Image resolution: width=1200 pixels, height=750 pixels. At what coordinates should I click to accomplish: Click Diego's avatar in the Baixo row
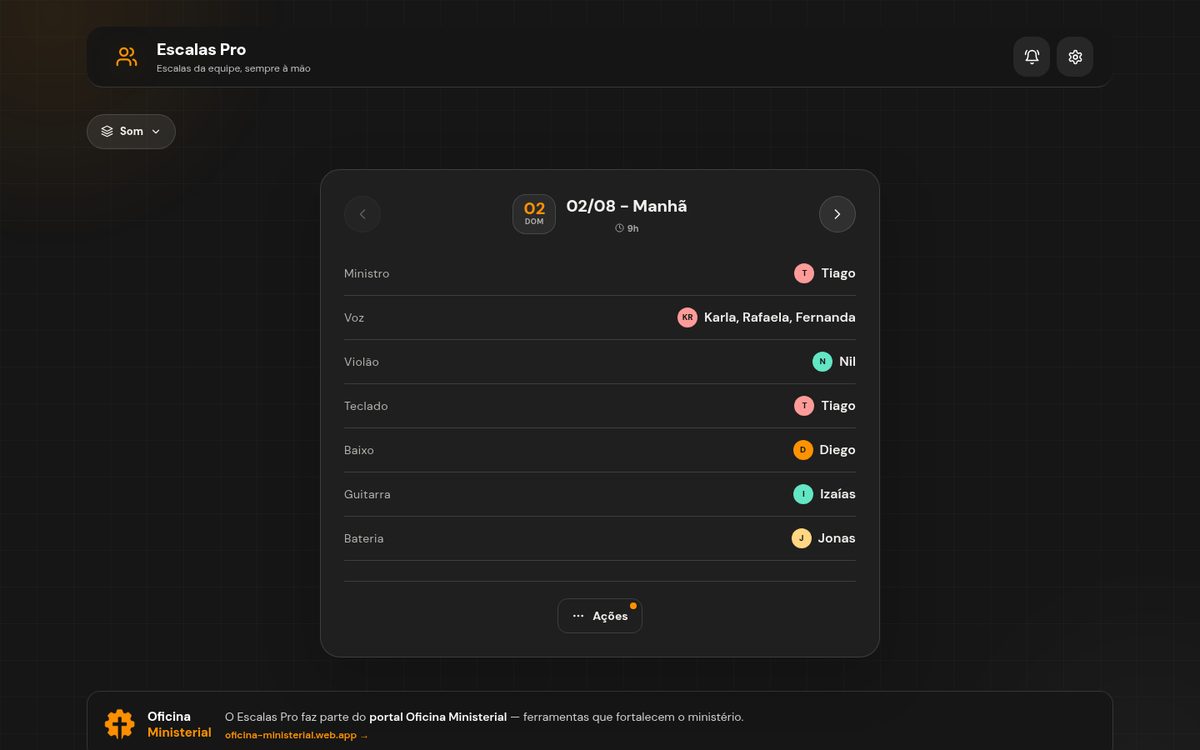[803, 450]
